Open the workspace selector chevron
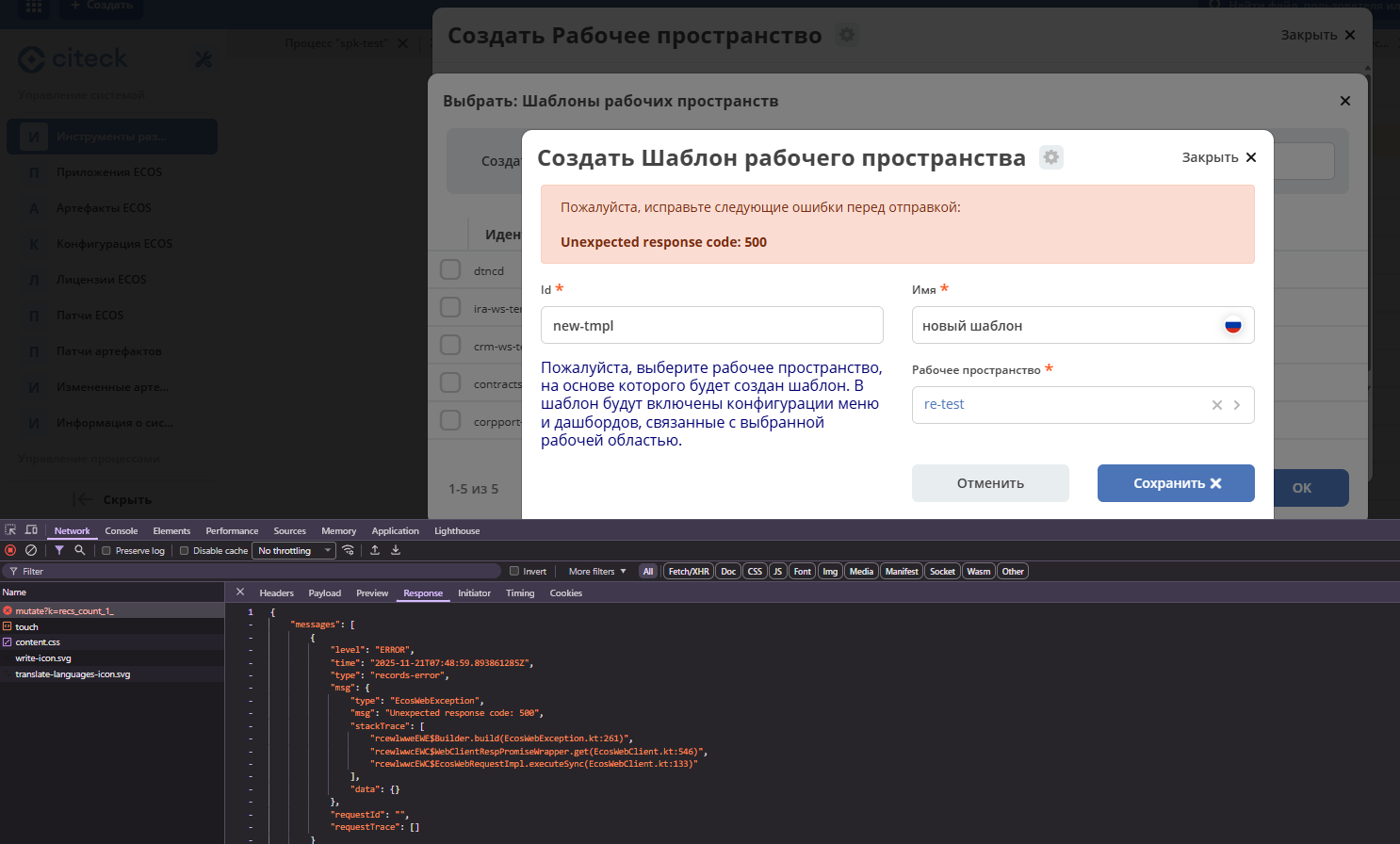The height and width of the screenshot is (844, 1400). pyautogui.click(x=1237, y=405)
